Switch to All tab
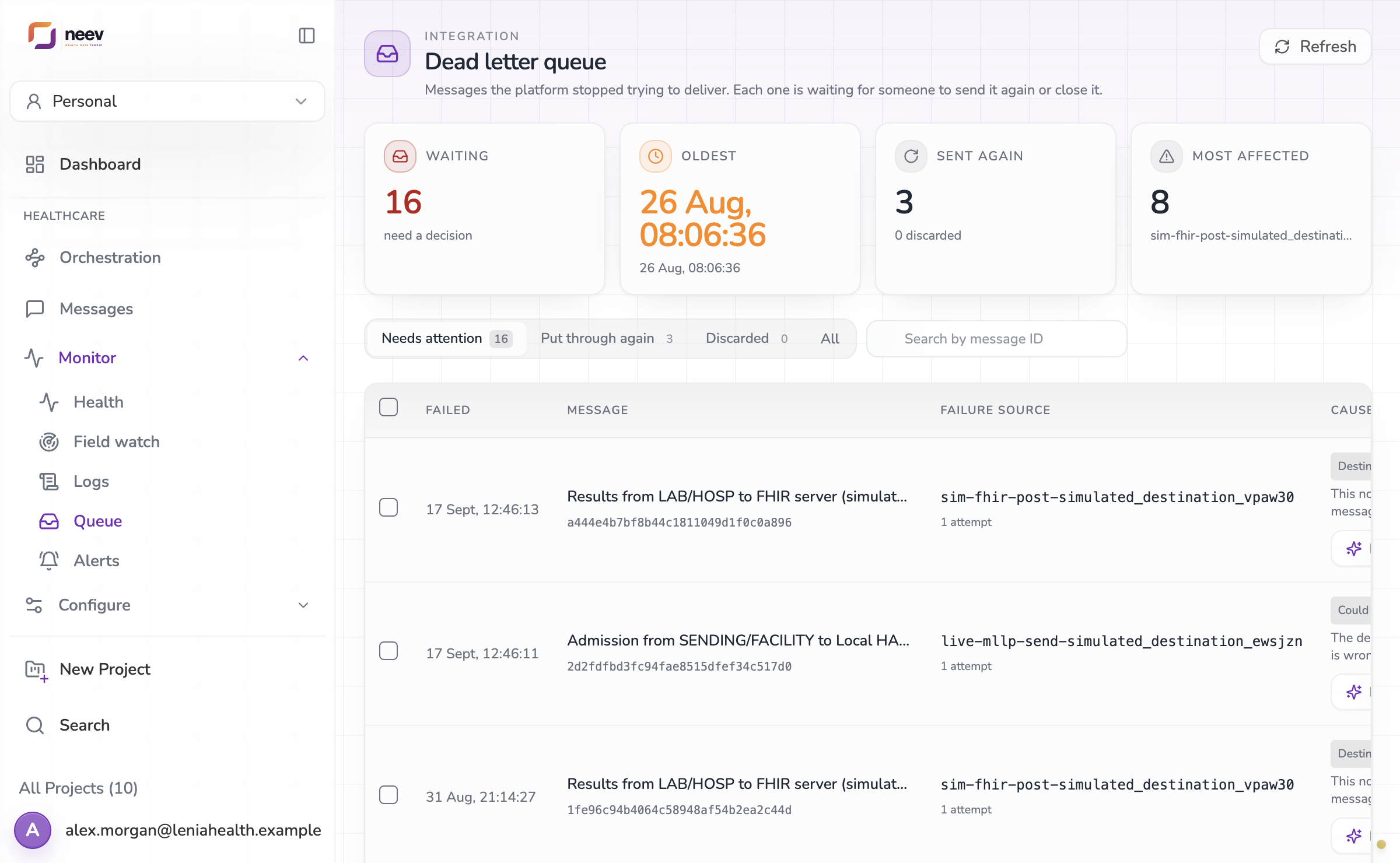This screenshot has height=863, width=1400. click(830, 339)
